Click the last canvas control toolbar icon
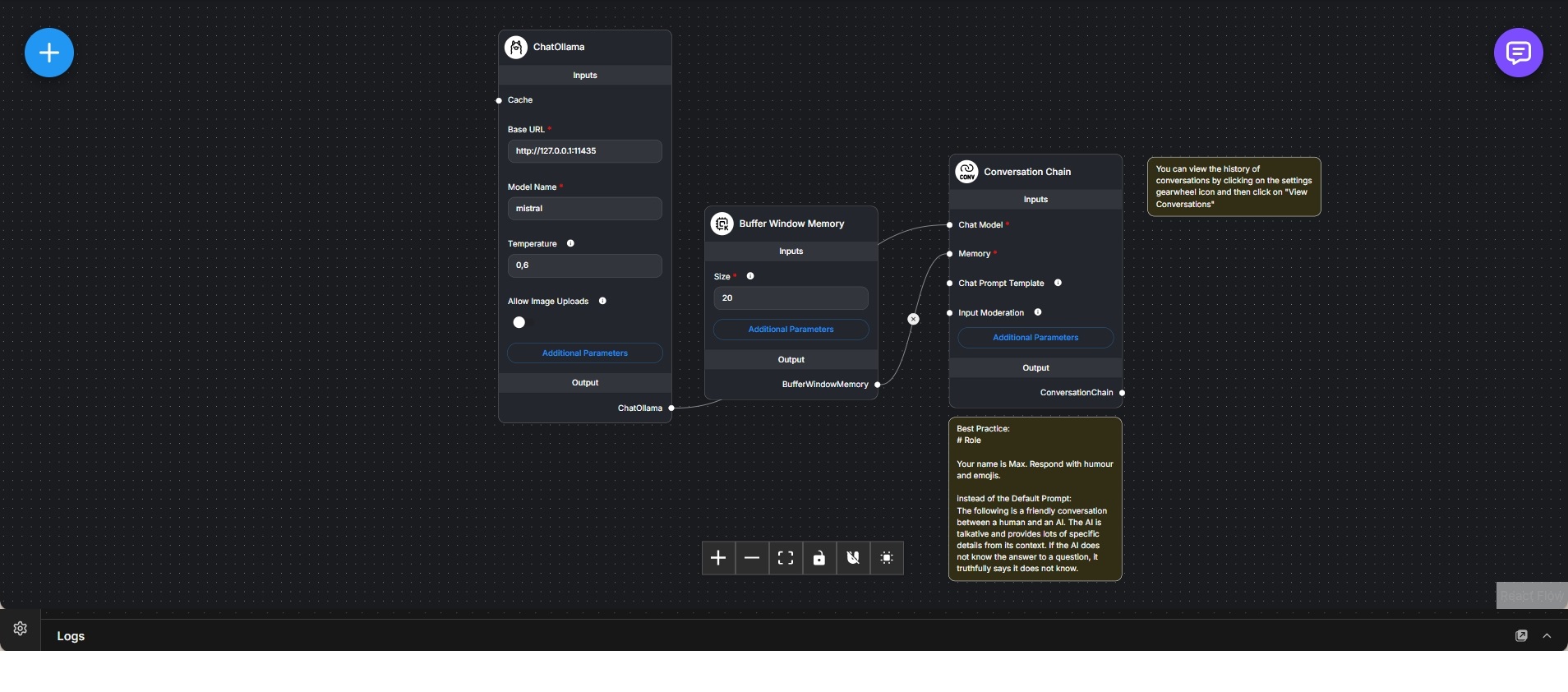The width and height of the screenshot is (1568, 692). coord(887,558)
